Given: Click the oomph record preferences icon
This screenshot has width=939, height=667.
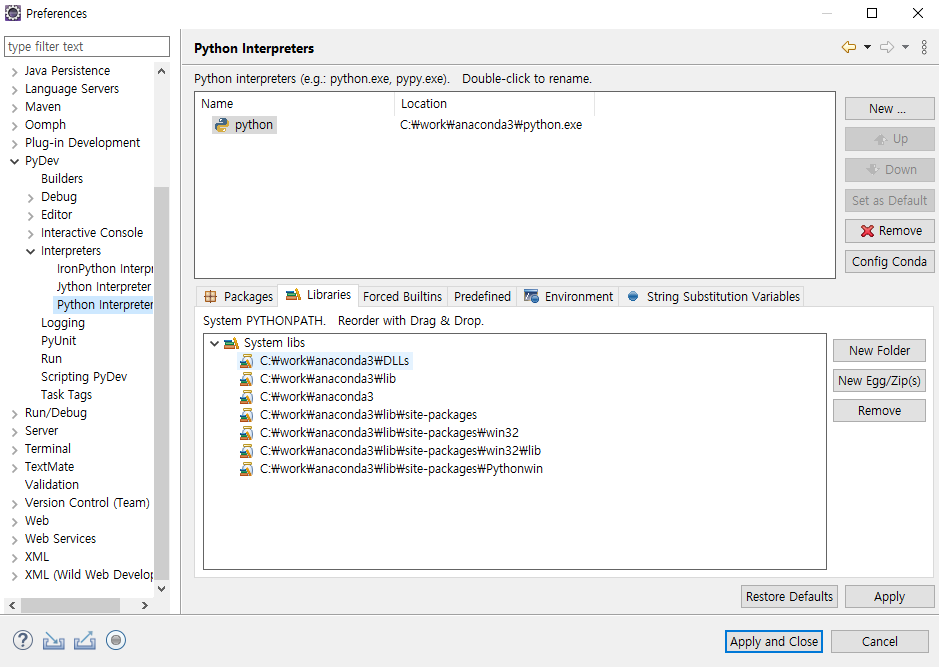Looking at the screenshot, I should [x=116, y=640].
